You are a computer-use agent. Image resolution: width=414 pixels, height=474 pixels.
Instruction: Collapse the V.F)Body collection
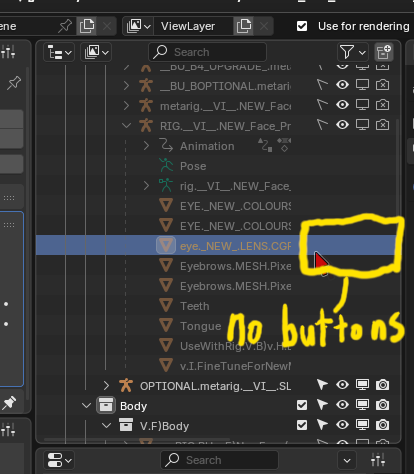point(106,426)
